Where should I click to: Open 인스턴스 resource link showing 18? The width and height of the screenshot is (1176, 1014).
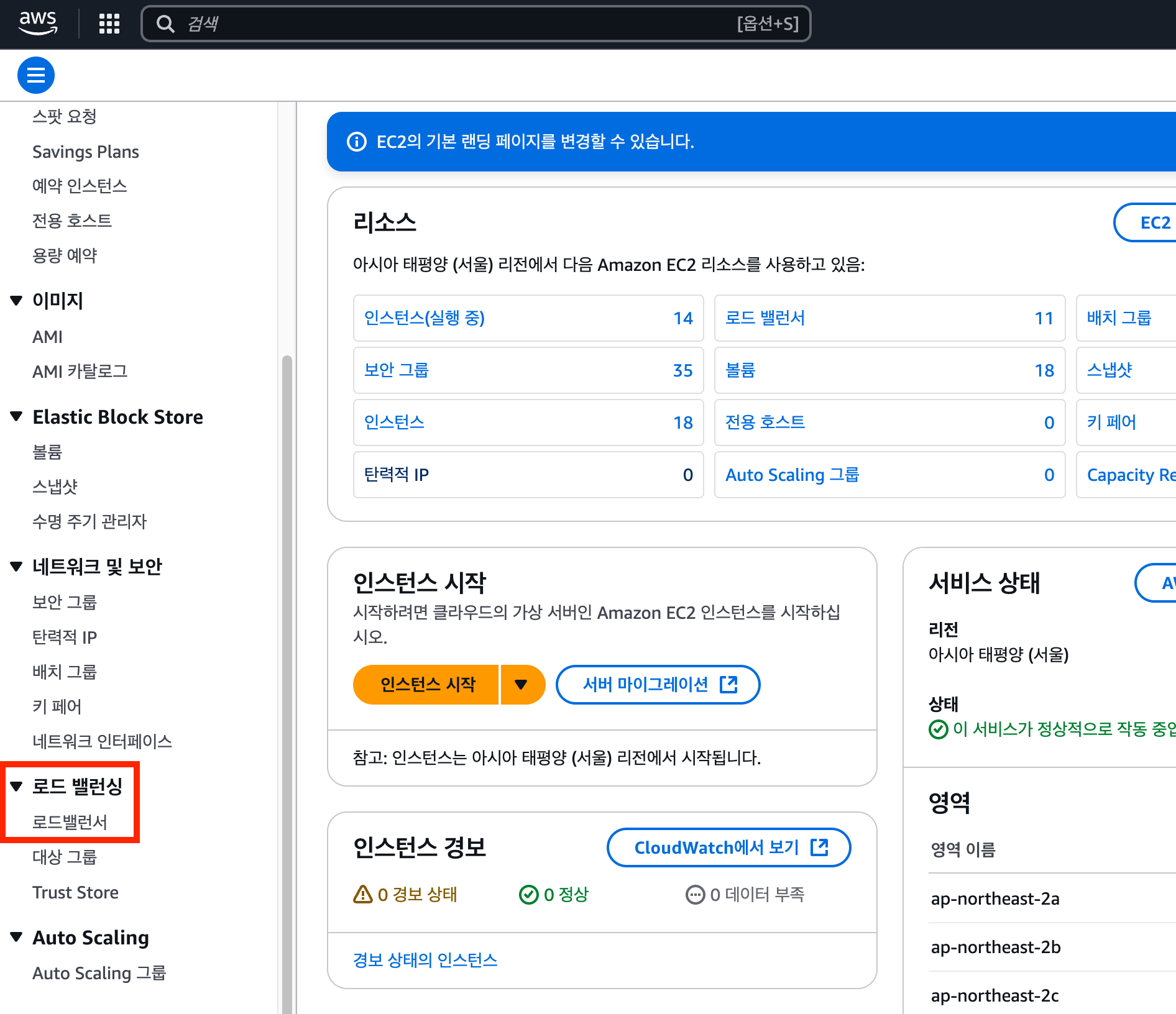[394, 422]
